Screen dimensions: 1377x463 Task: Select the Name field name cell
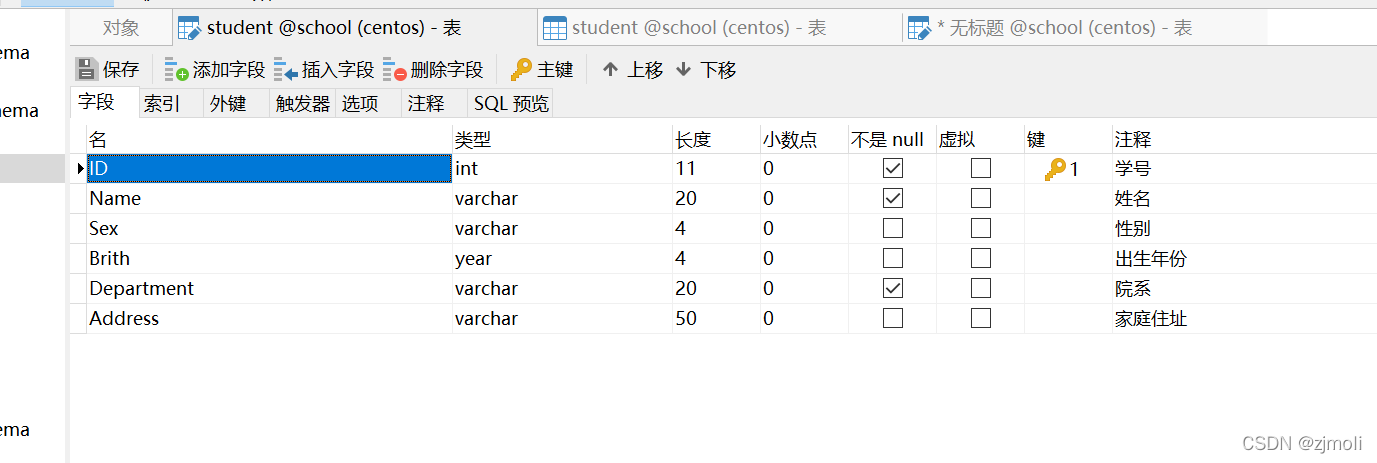(269, 199)
